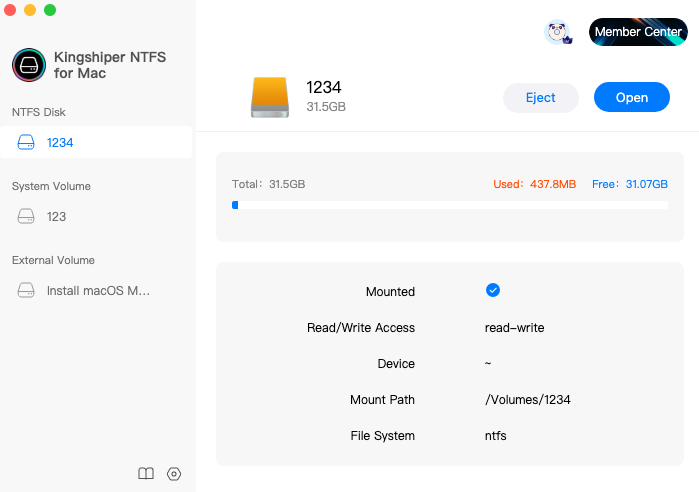Click the Total: 31.5GB label
Image resolution: width=699 pixels, height=492 pixels.
268,184
